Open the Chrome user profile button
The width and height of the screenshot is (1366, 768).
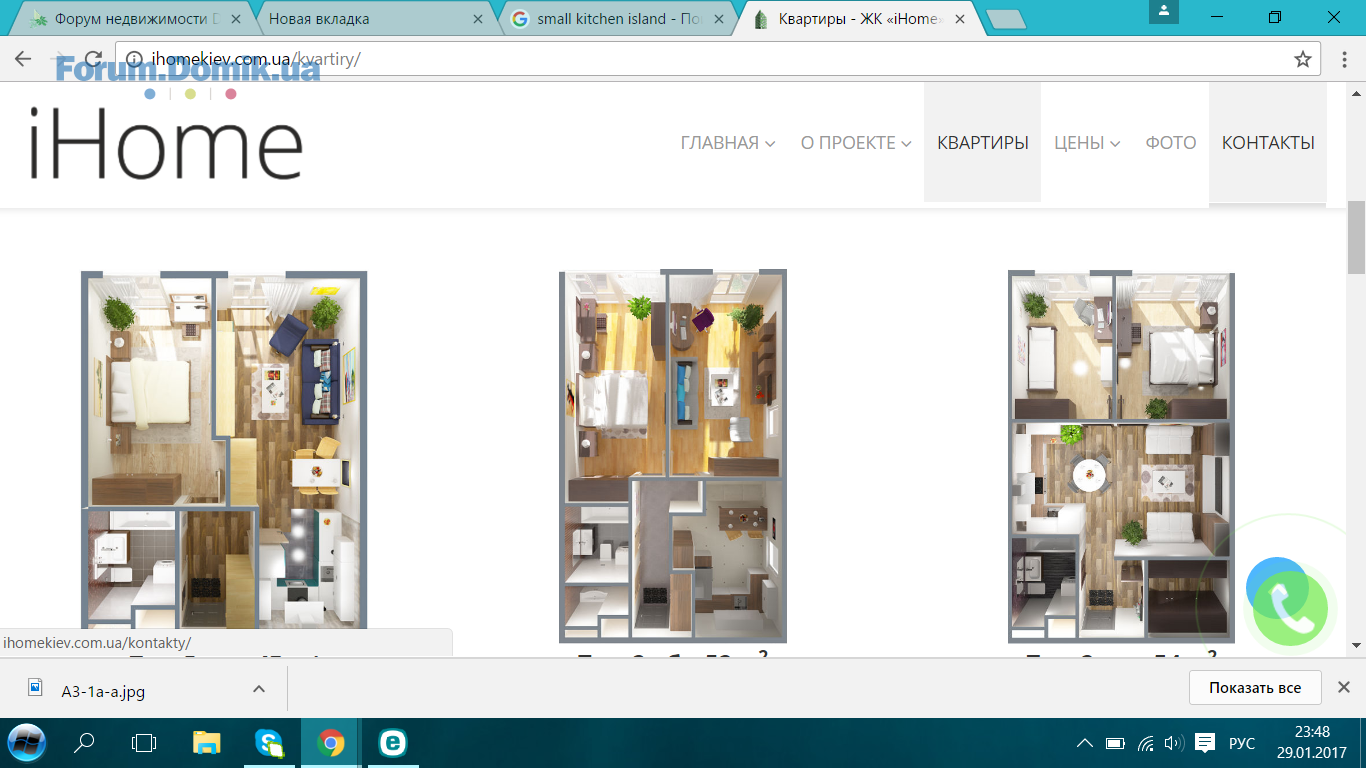click(x=1164, y=11)
